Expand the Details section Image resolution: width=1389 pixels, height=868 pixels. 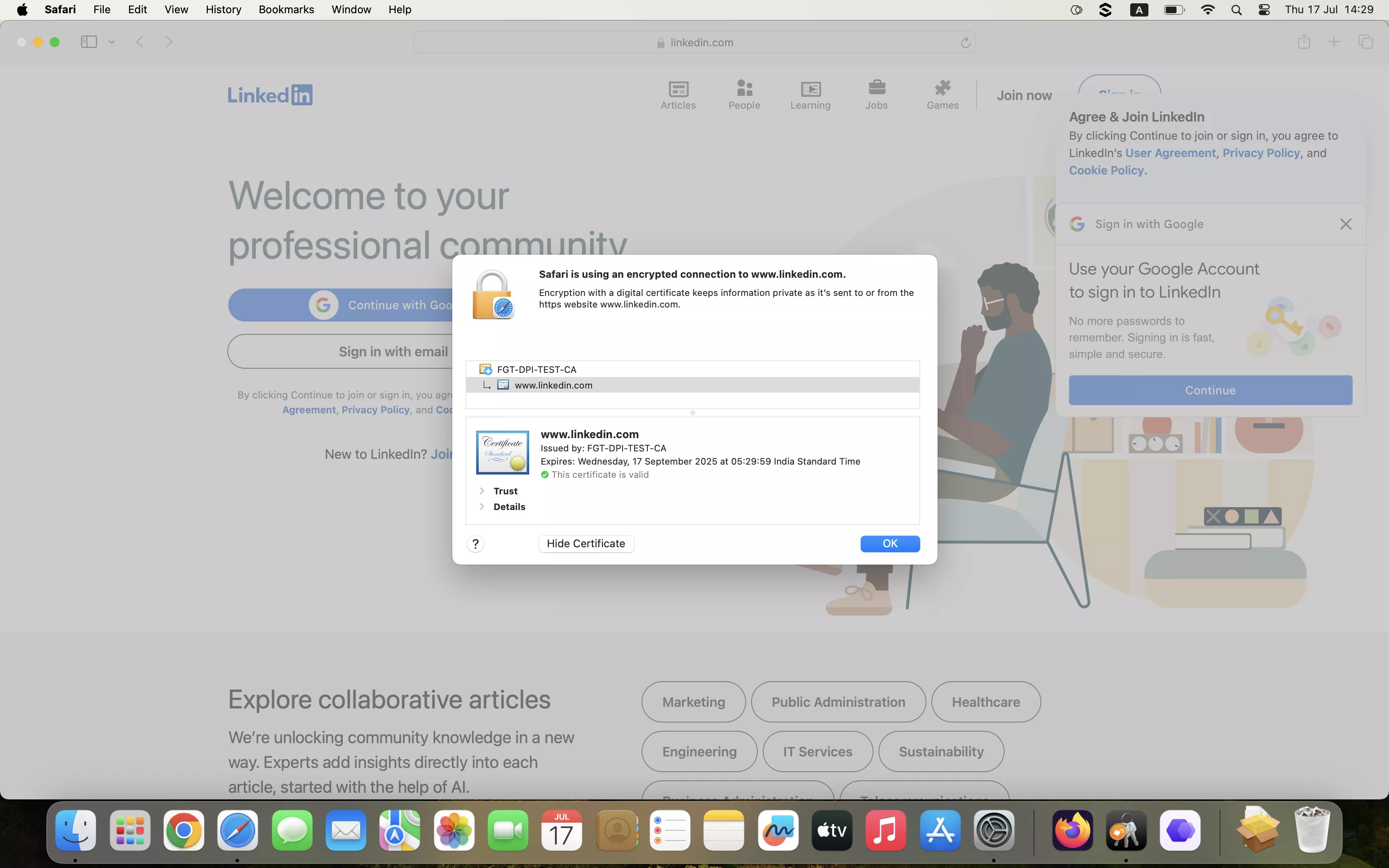click(482, 506)
